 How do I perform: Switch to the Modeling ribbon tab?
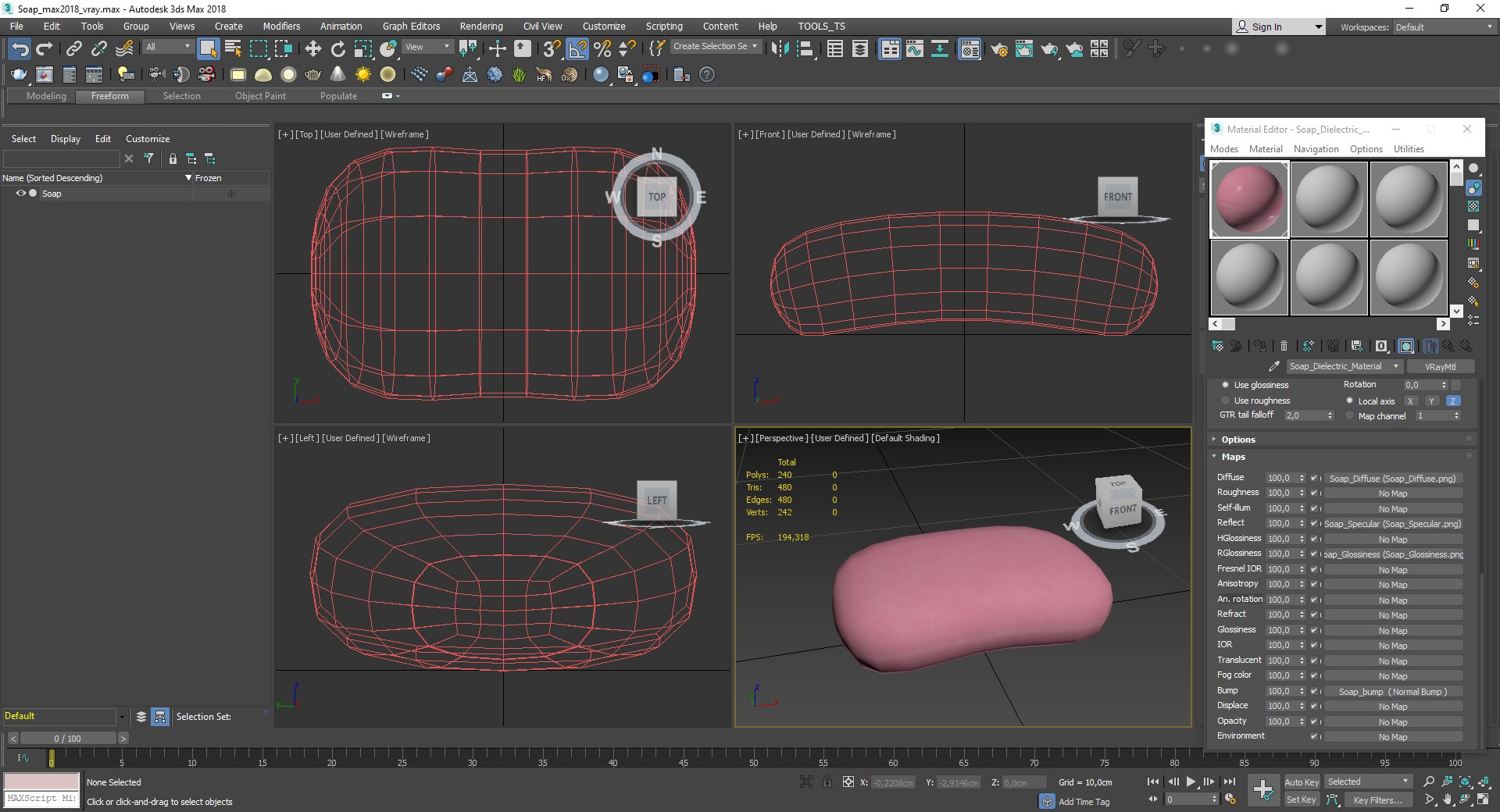pyautogui.click(x=46, y=96)
